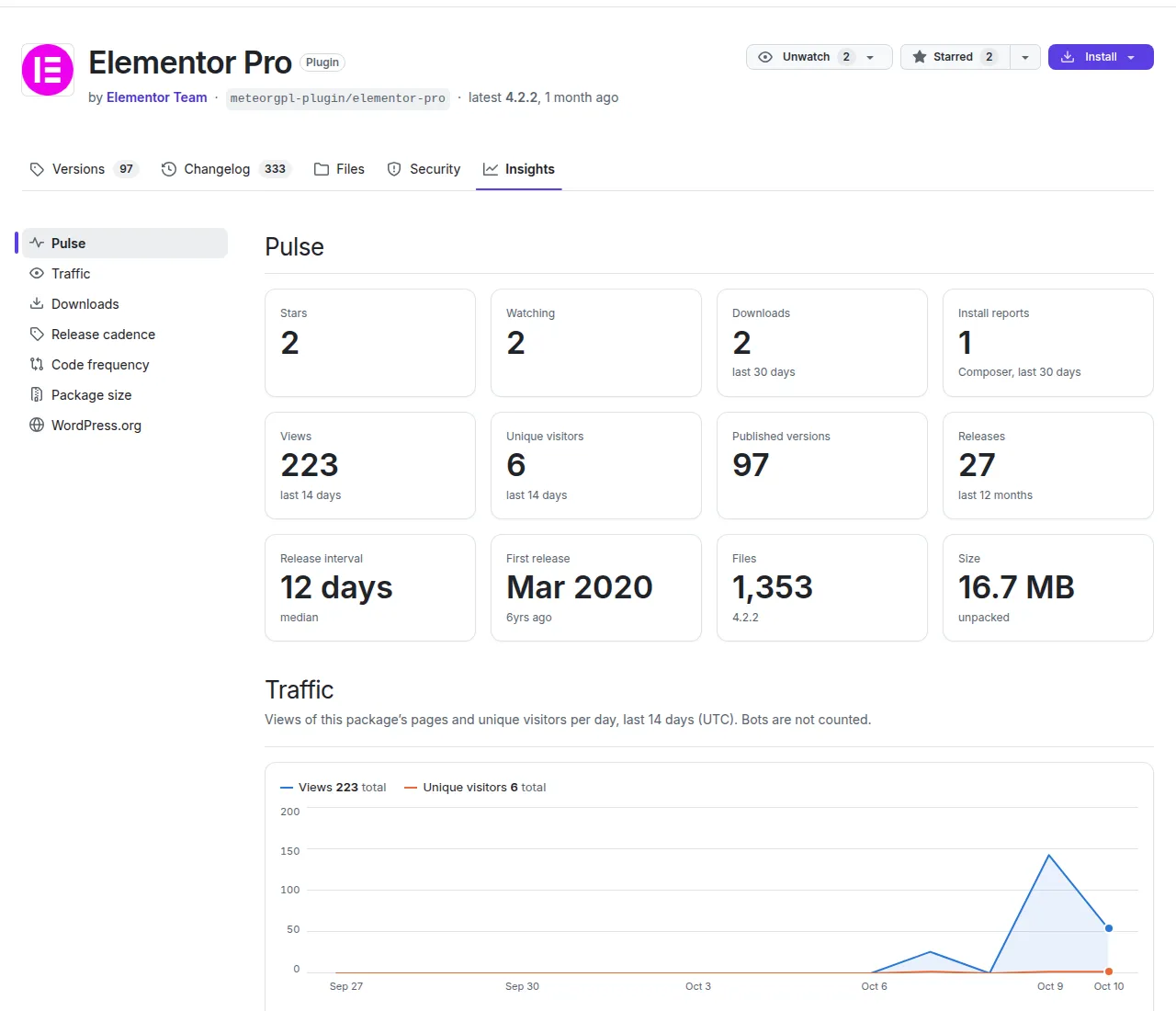Click the pulse icon in the sidebar
This screenshot has width=1176, height=1011.
tap(37, 244)
